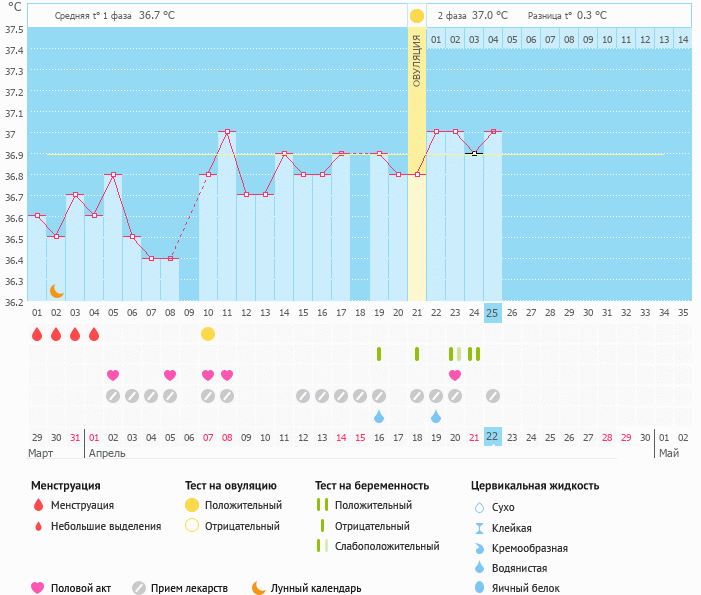Image resolution: width=701 pixels, height=595 pixels.
Task: Select the menstruation drop on cycle day 01
Action: [37, 334]
